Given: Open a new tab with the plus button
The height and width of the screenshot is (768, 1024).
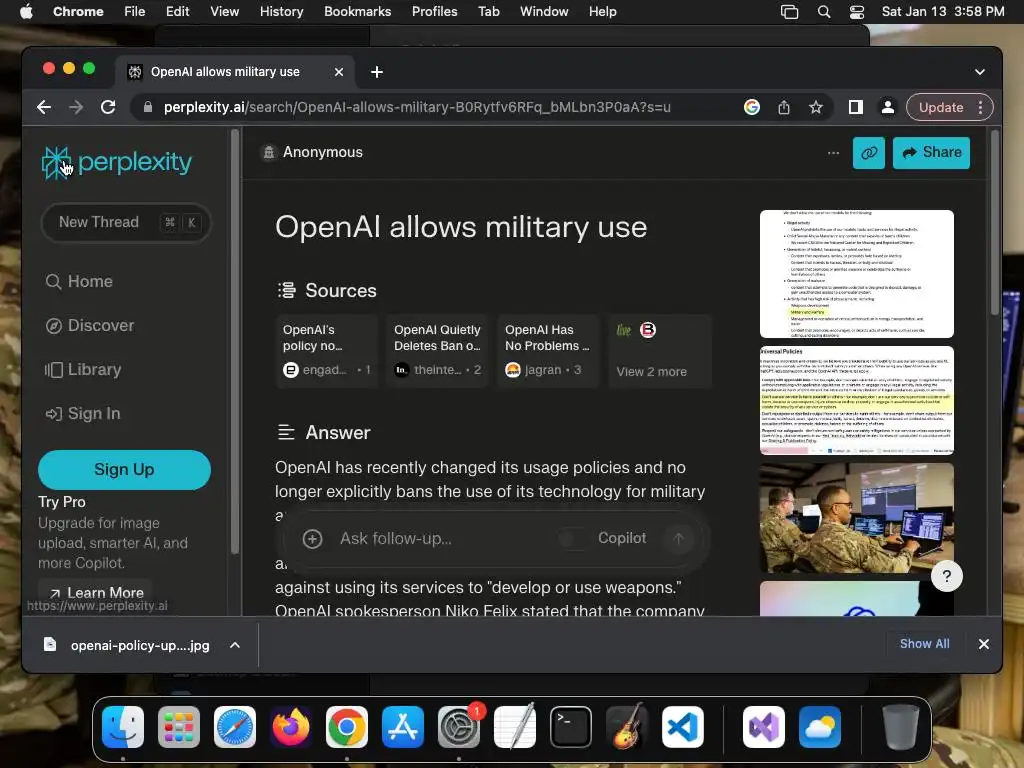Looking at the screenshot, I should tap(377, 72).
